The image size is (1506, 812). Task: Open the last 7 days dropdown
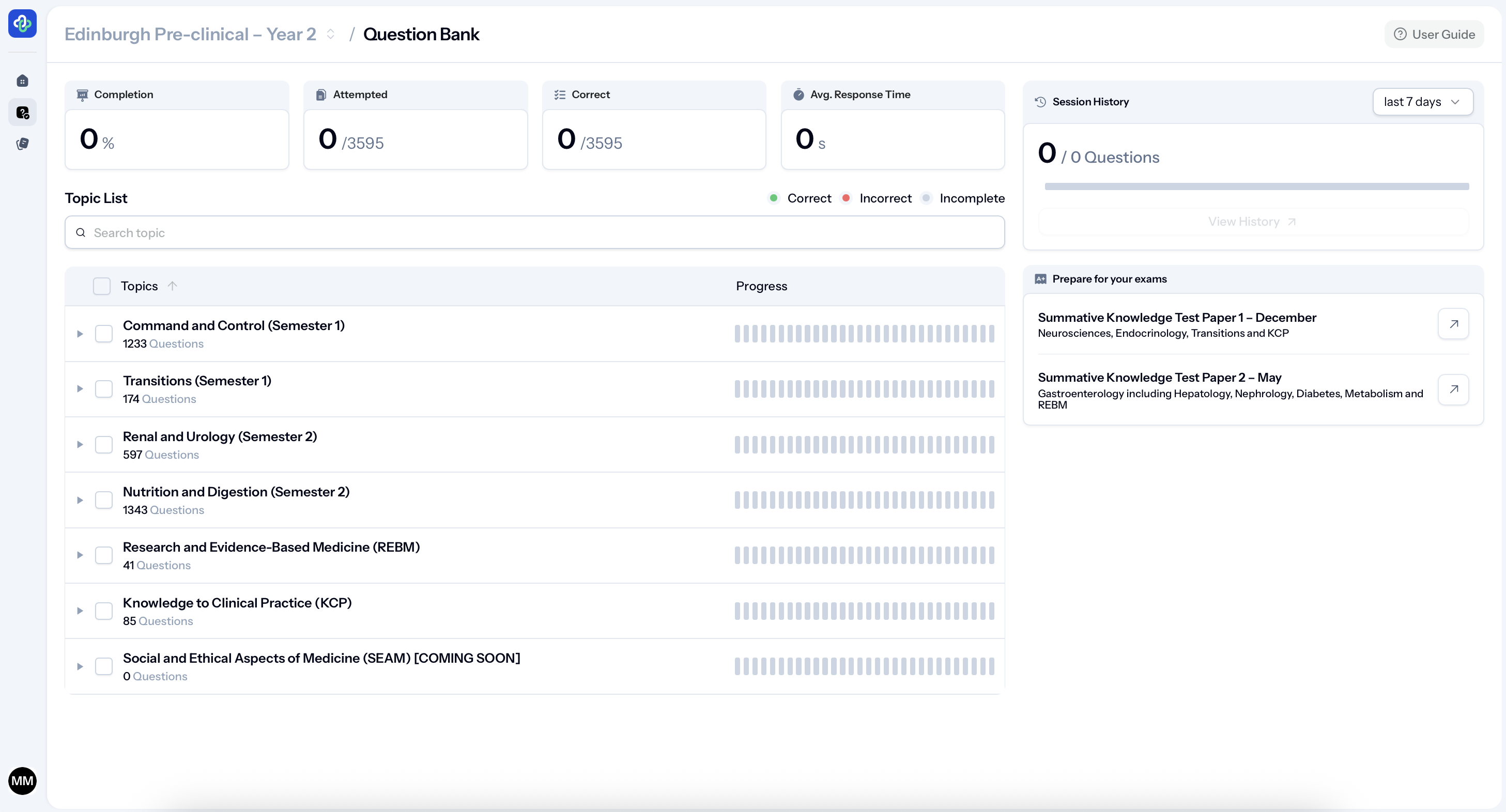(x=1422, y=102)
